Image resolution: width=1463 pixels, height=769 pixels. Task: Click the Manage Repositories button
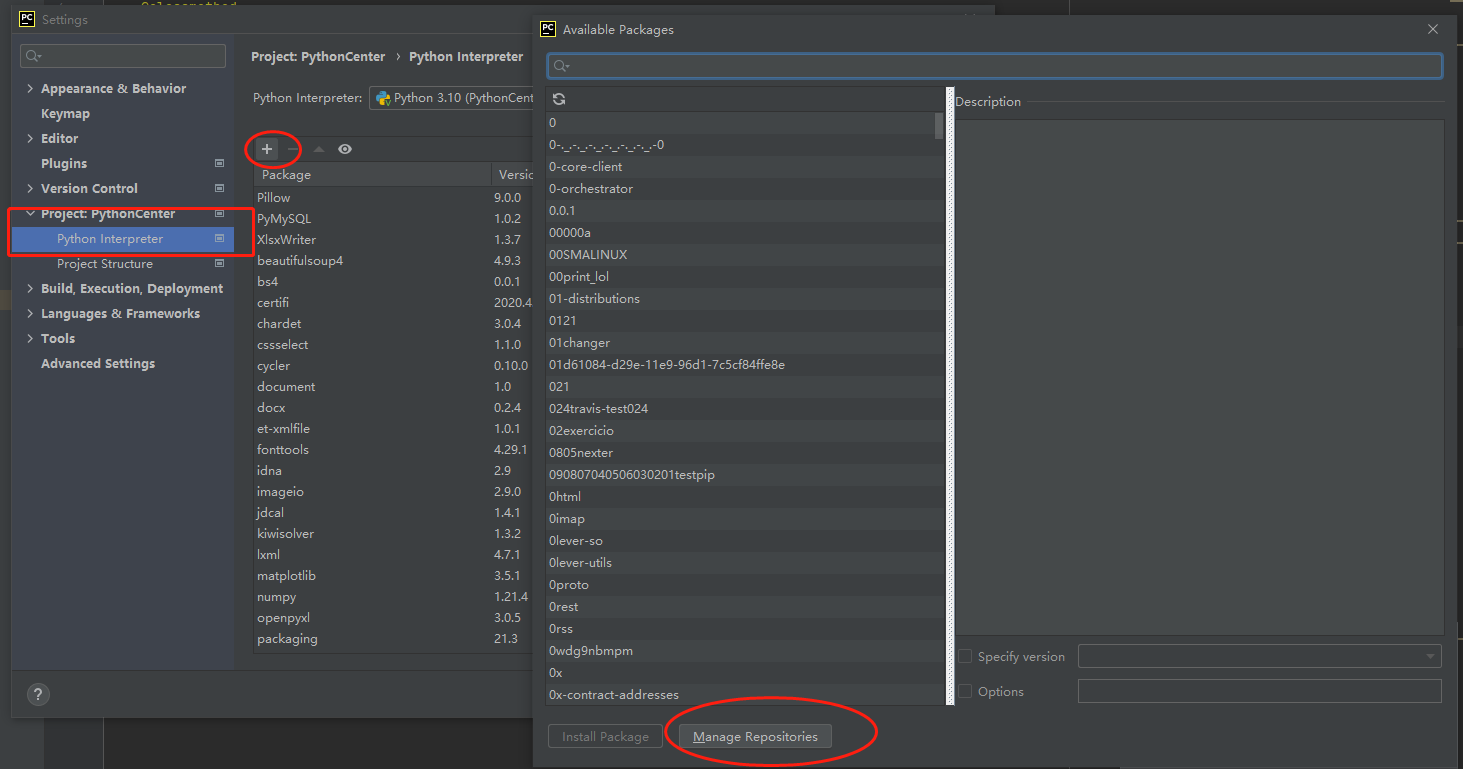755,737
